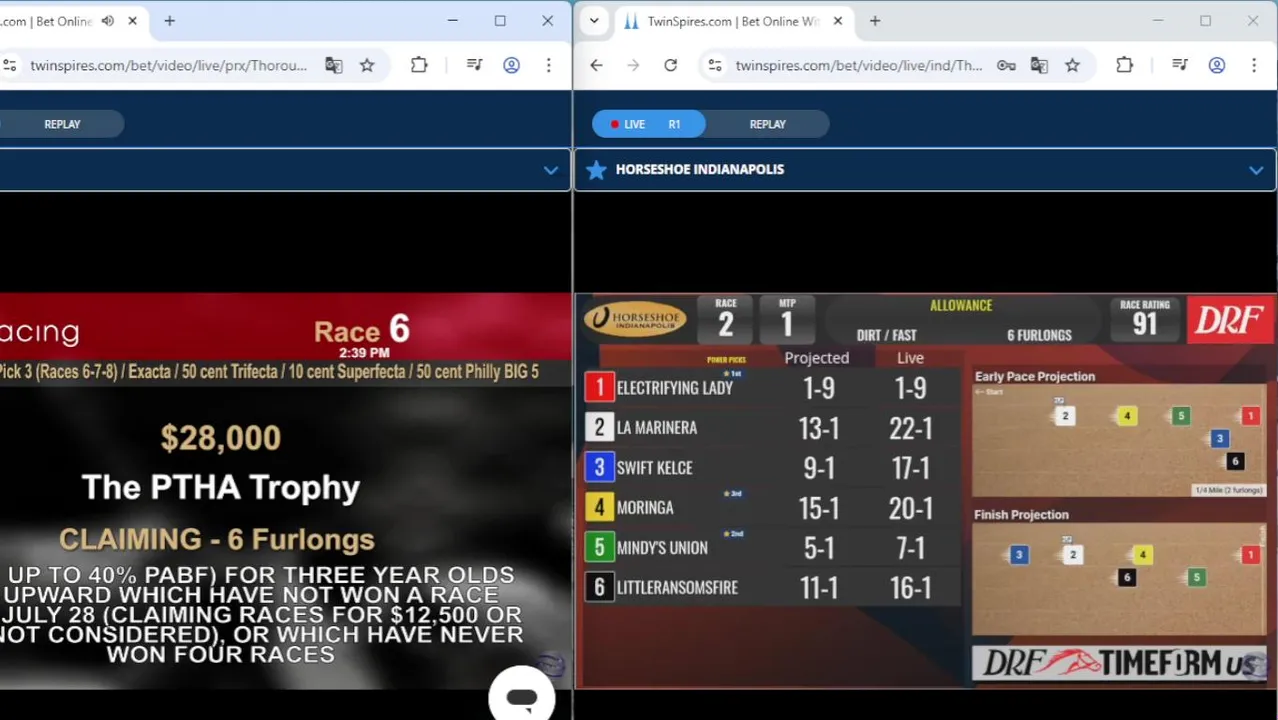
Task: Select REPLAY tab in right window
Action: [768, 124]
